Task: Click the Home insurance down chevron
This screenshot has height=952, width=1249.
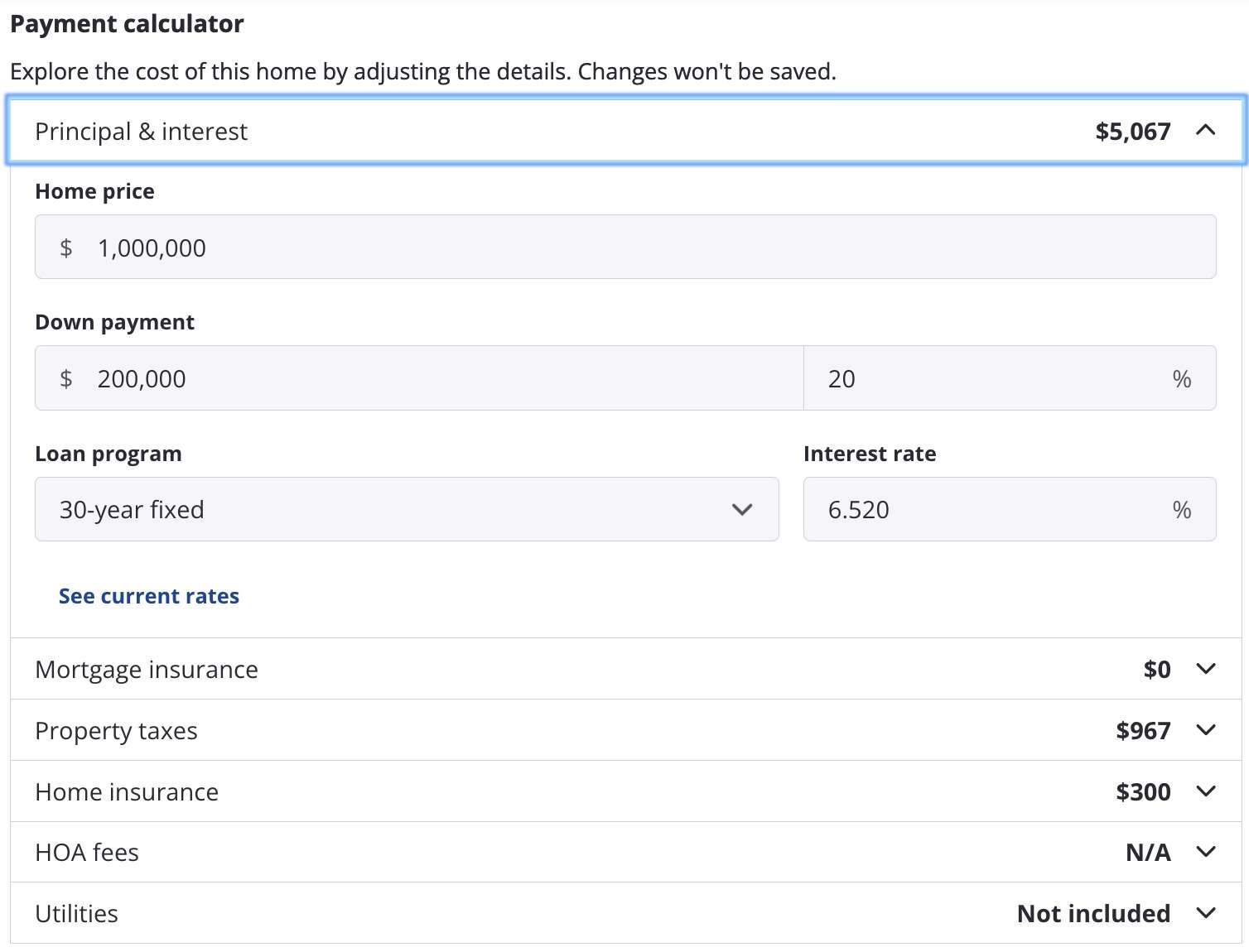Action: point(1206,791)
